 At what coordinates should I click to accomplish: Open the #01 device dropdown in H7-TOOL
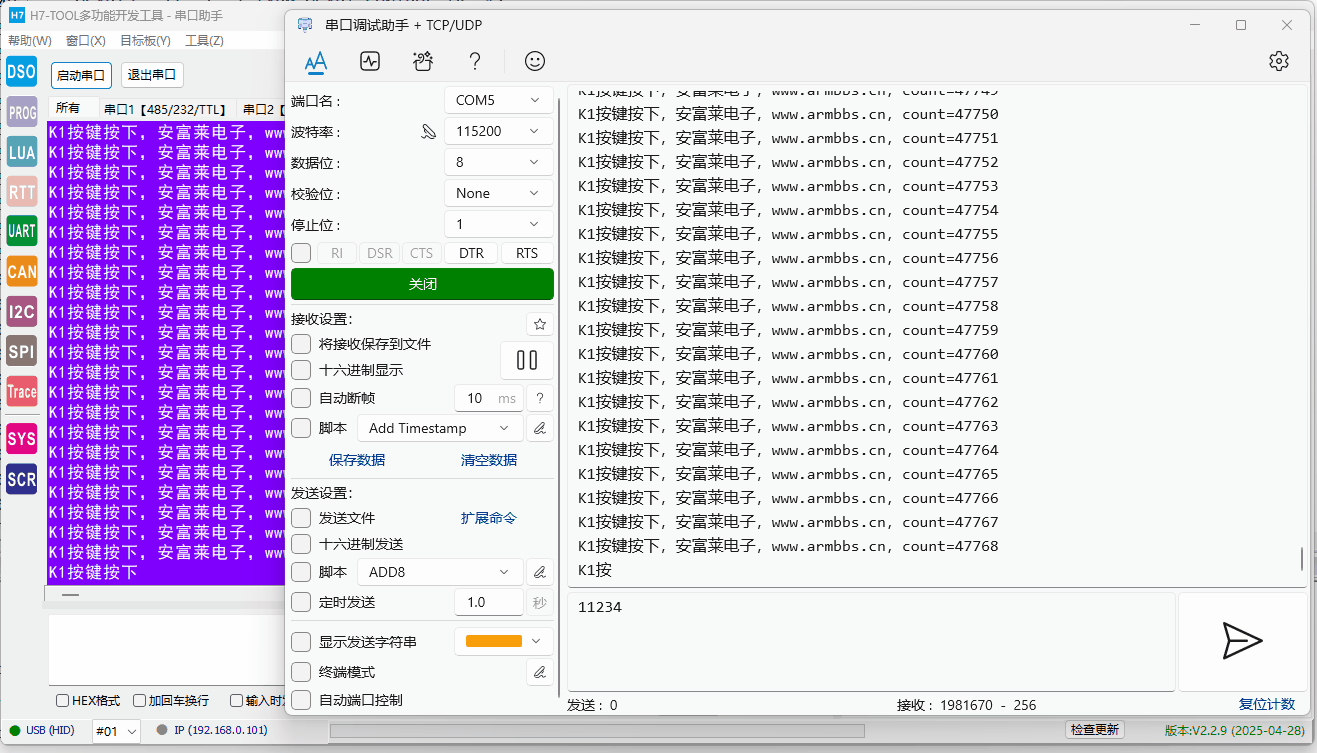click(x=116, y=731)
